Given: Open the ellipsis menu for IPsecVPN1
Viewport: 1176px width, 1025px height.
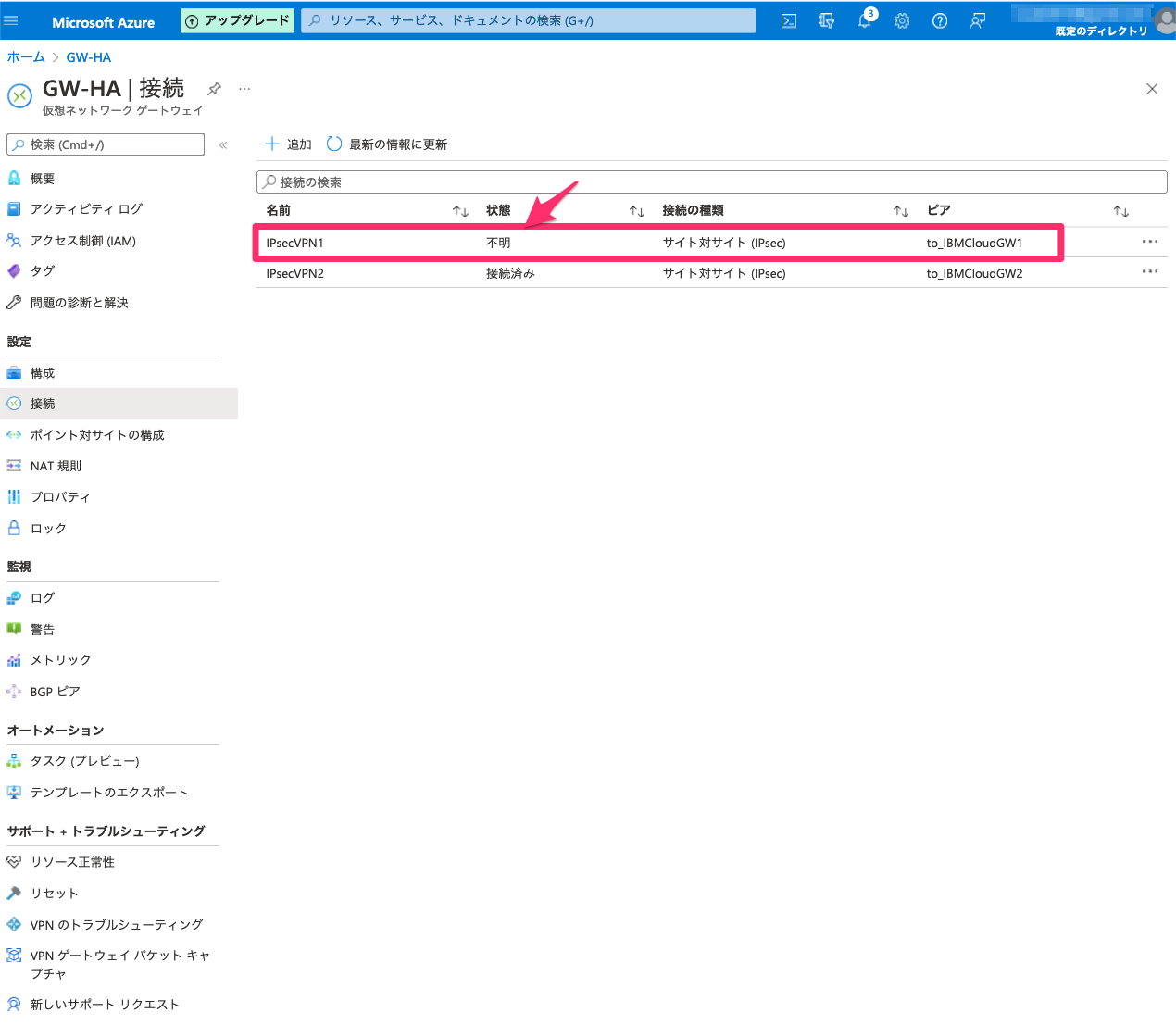Looking at the screenshot, I should (x=1150, y=242).
